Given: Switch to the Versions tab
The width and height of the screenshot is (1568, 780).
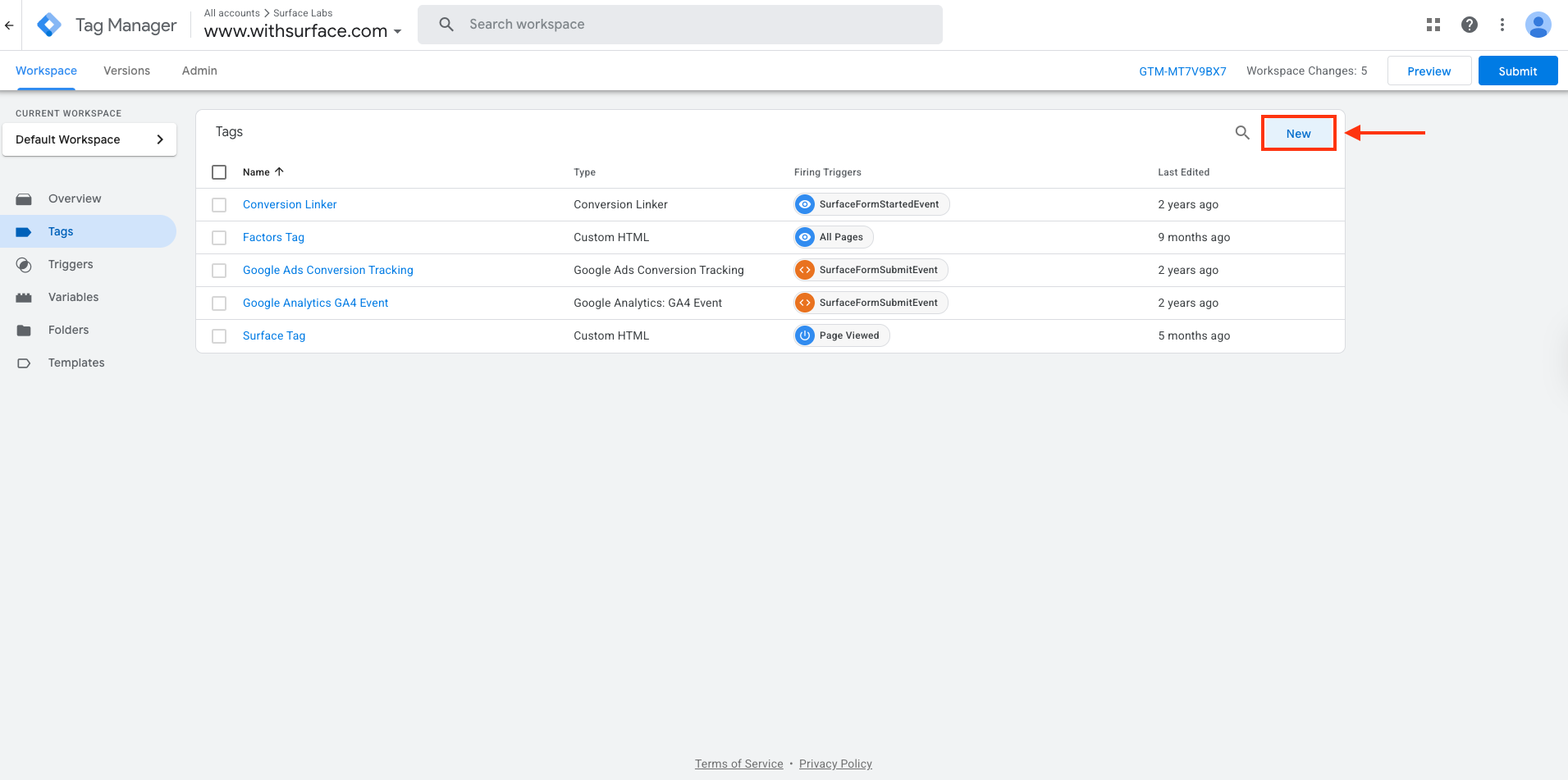Looking at the screenshot, I should pyautogui.click(x=126, y=71).
